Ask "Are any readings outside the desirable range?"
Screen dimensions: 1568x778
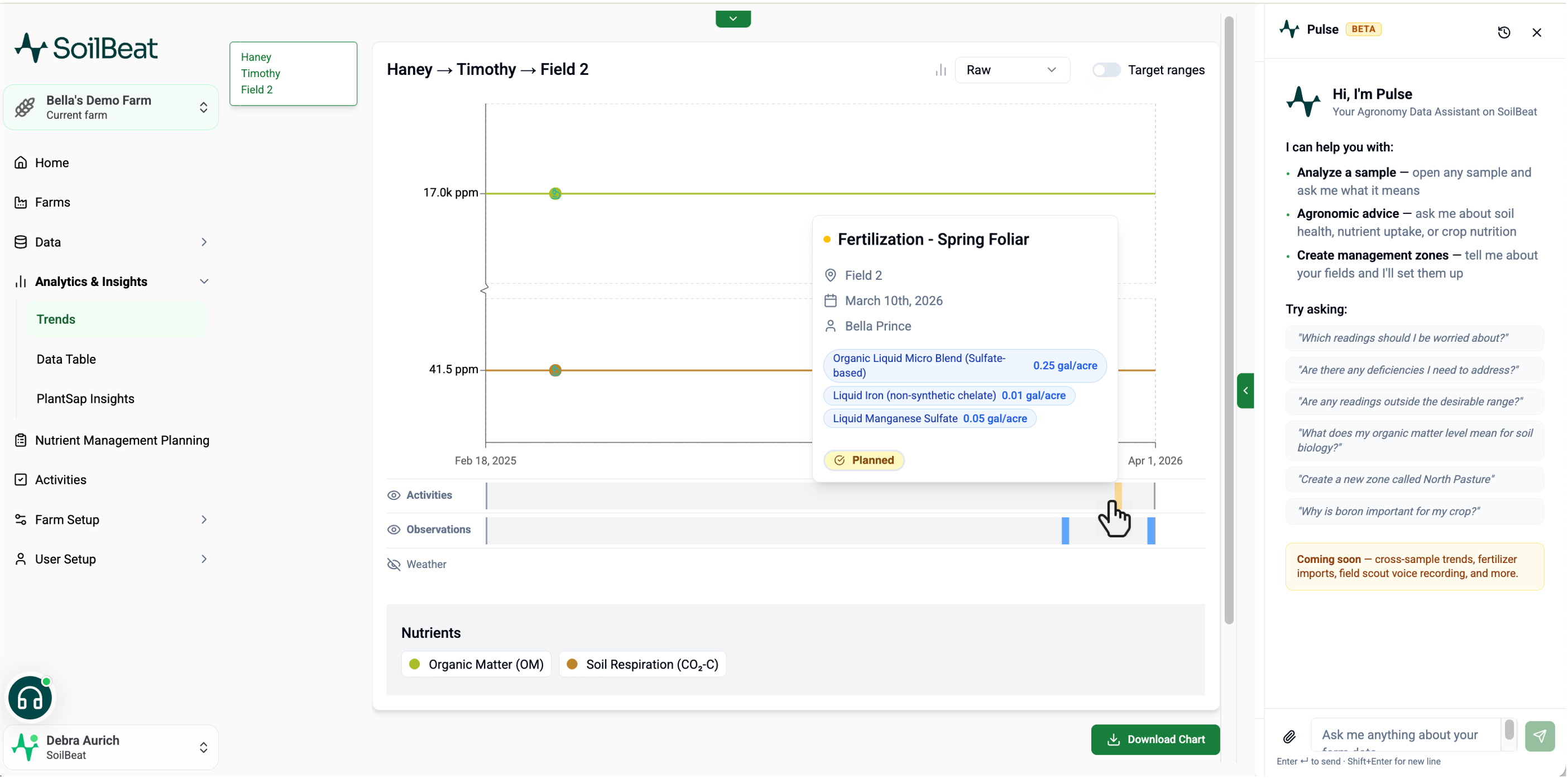1414,402
